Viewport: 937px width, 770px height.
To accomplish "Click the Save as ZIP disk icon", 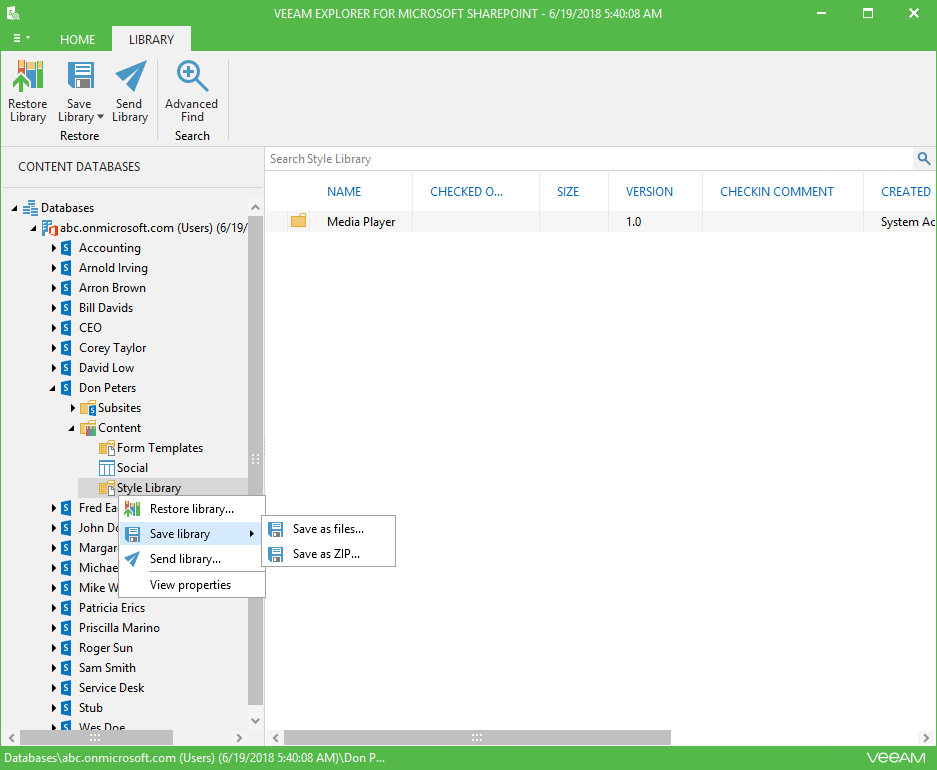I will 275,554.
